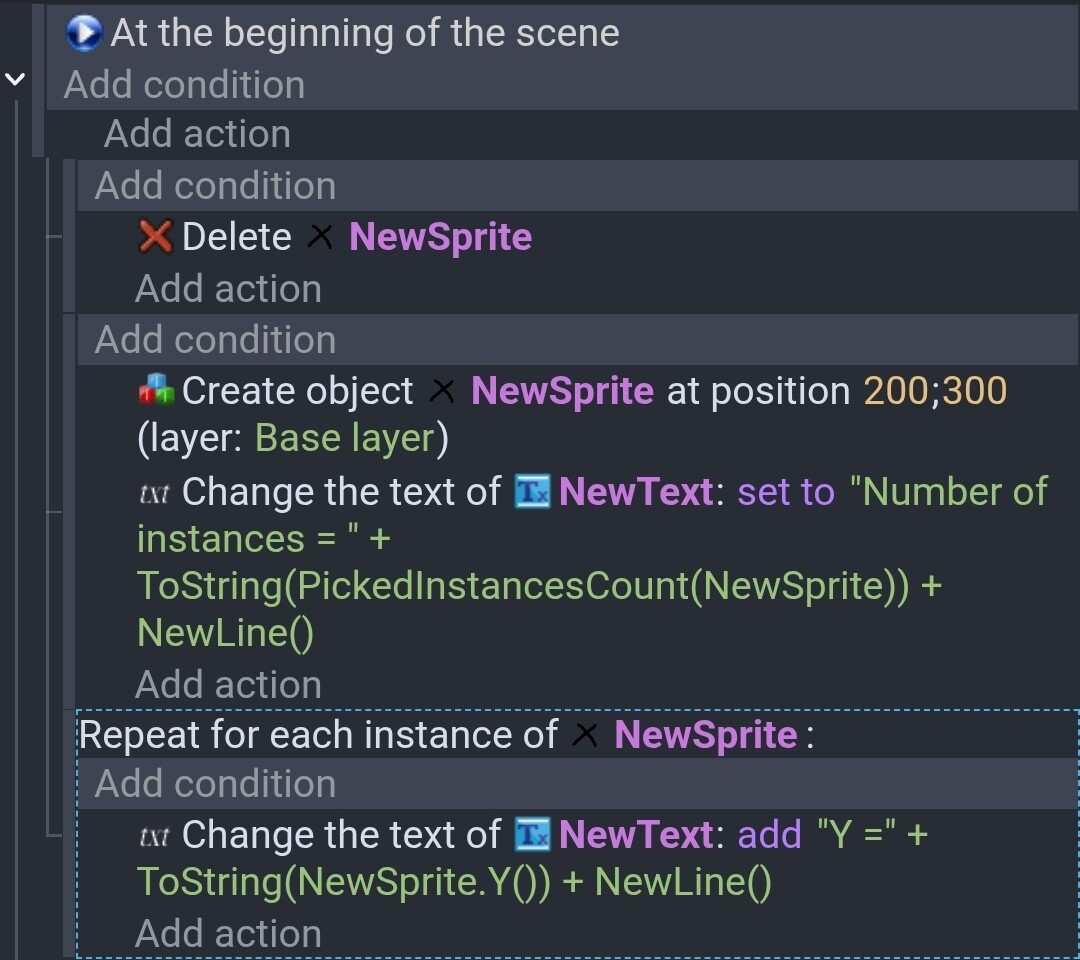The height and width of the screenshot is (960, 1080).
Task: Select the "Repeat for each instance of" header
Action: point(318,735)
